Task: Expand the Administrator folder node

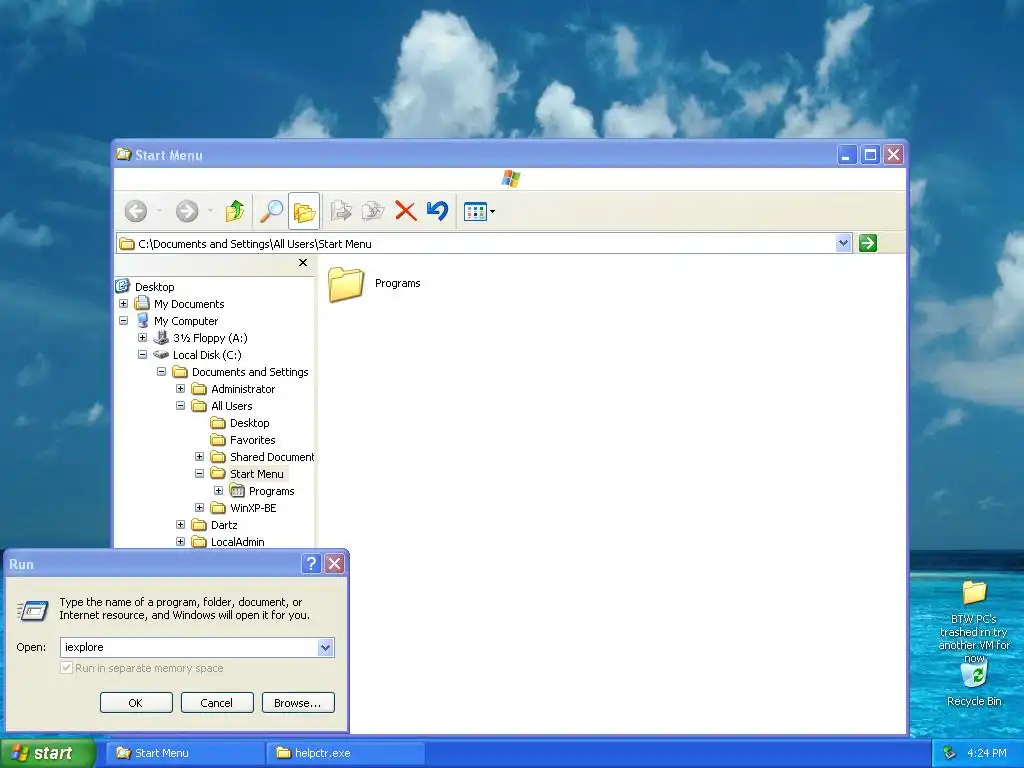Action: (x=180, y=389)
